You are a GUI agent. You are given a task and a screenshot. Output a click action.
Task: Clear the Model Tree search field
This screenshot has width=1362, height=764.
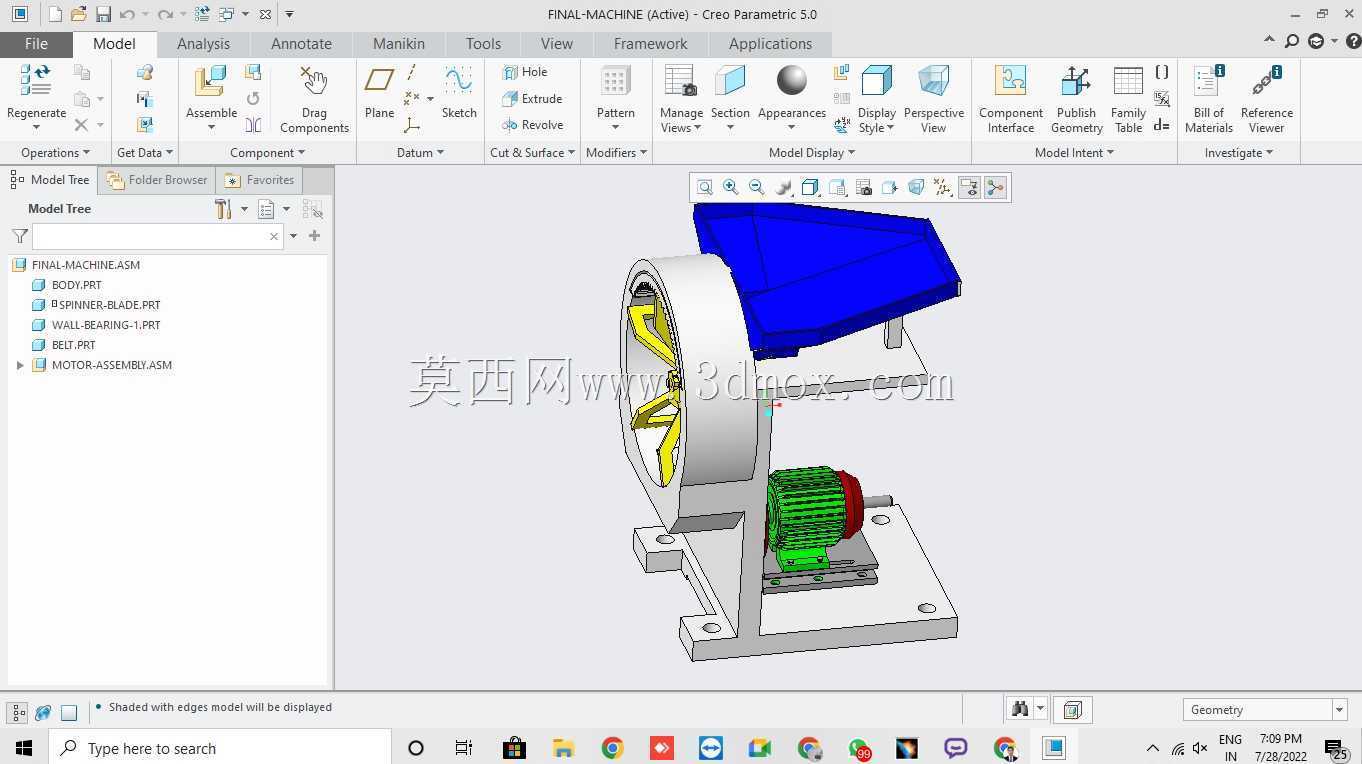[x=273, y=237]
